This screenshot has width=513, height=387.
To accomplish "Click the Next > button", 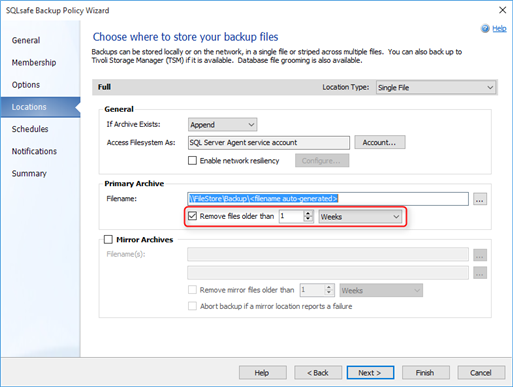I will pyautogui.click(x=370, y=373).
